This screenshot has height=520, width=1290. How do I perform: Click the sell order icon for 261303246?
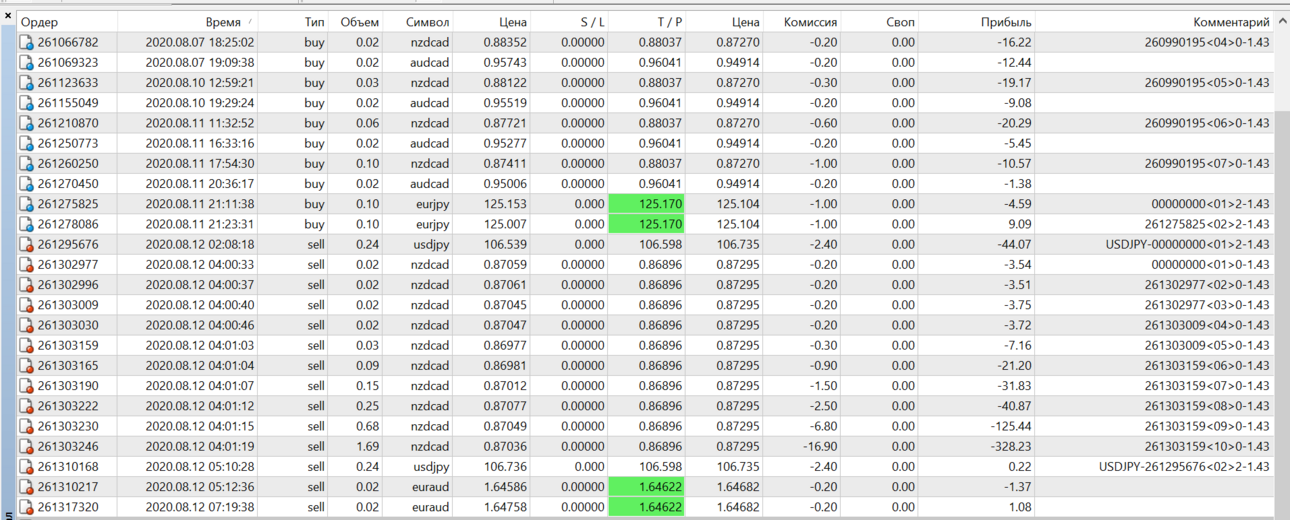pos(27,446)
